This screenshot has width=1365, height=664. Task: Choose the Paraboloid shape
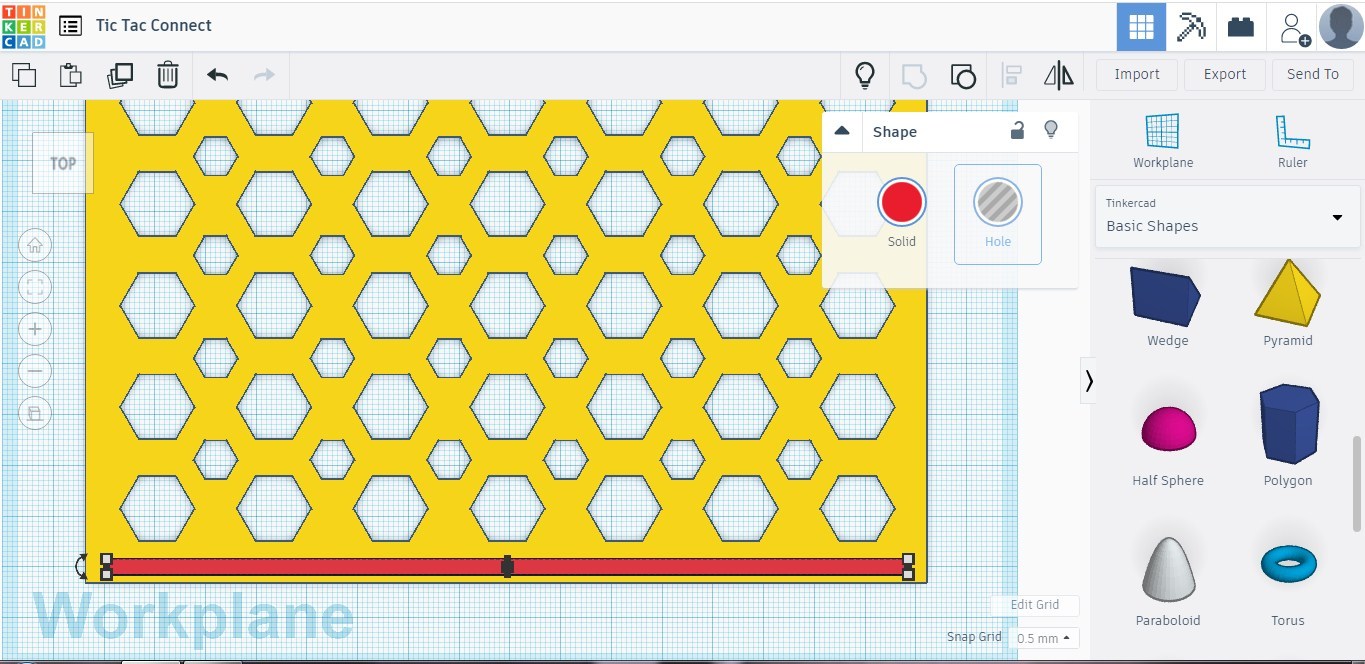point(1167,580)
